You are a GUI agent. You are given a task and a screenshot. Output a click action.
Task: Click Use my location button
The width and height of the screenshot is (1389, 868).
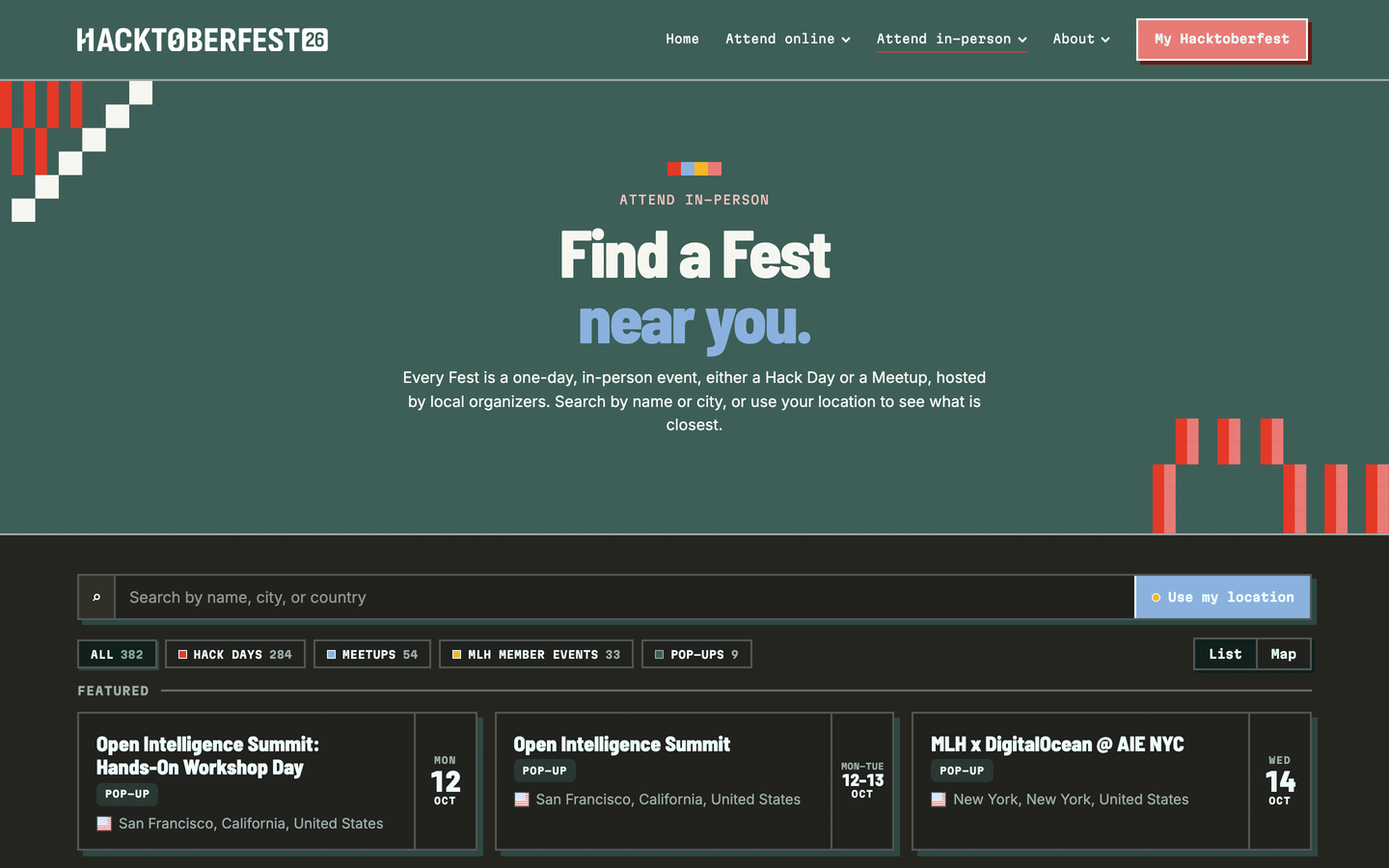coord(1222,597)
